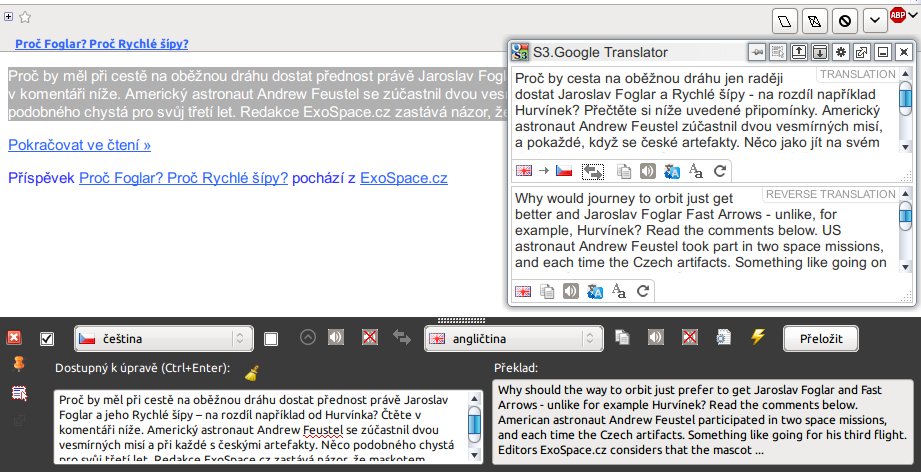
Task: Refresh the reverse translation
Action: (643, 291)
